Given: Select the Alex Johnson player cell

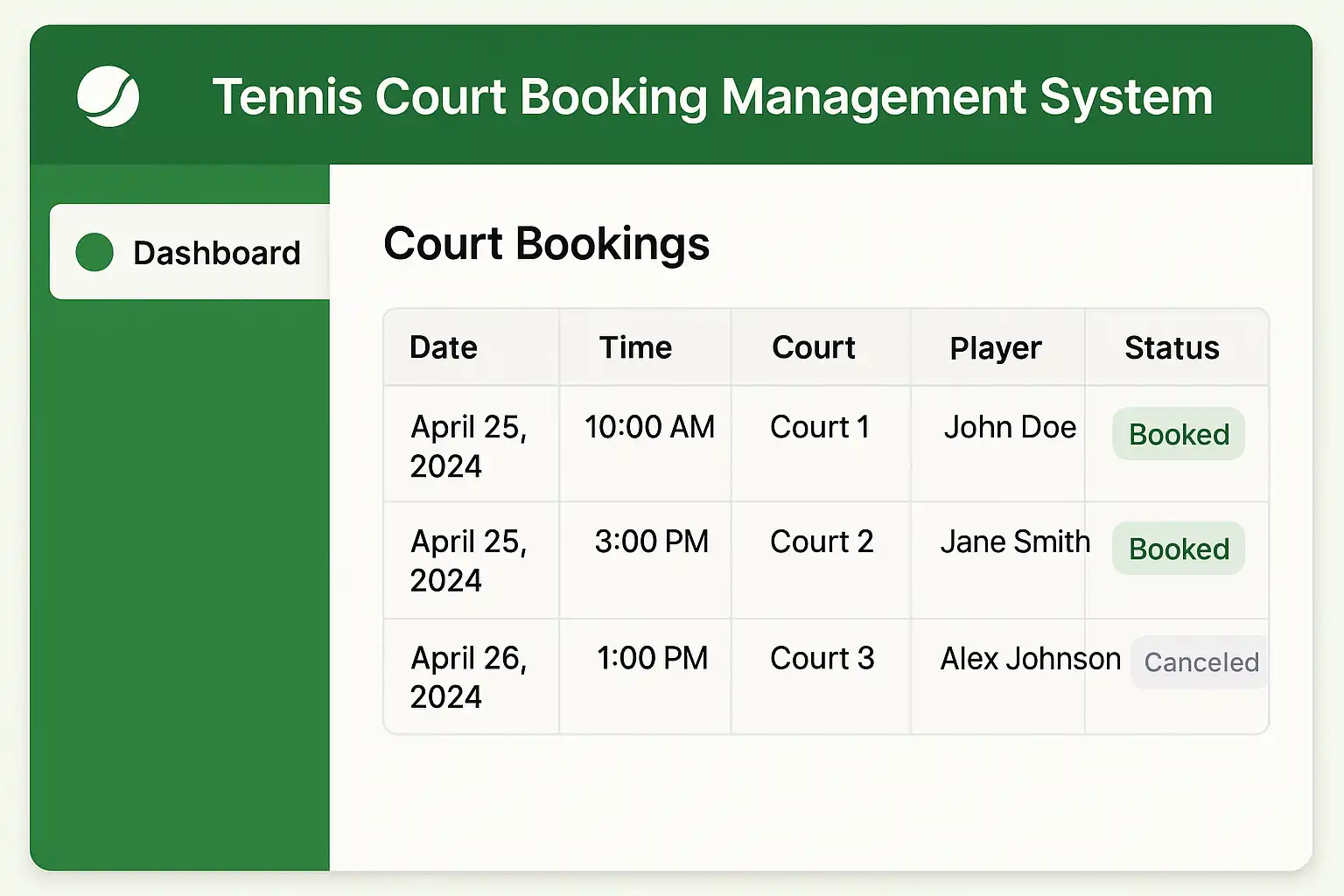Looking at the screenshot, I should coord(1030,658).
